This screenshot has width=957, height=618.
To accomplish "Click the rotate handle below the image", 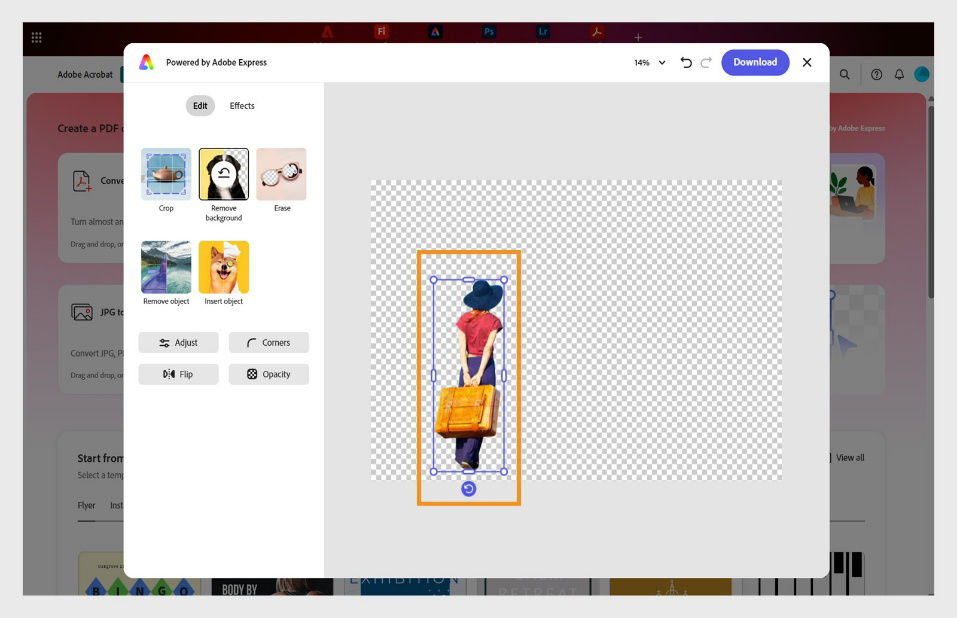I will coord(468,489).
